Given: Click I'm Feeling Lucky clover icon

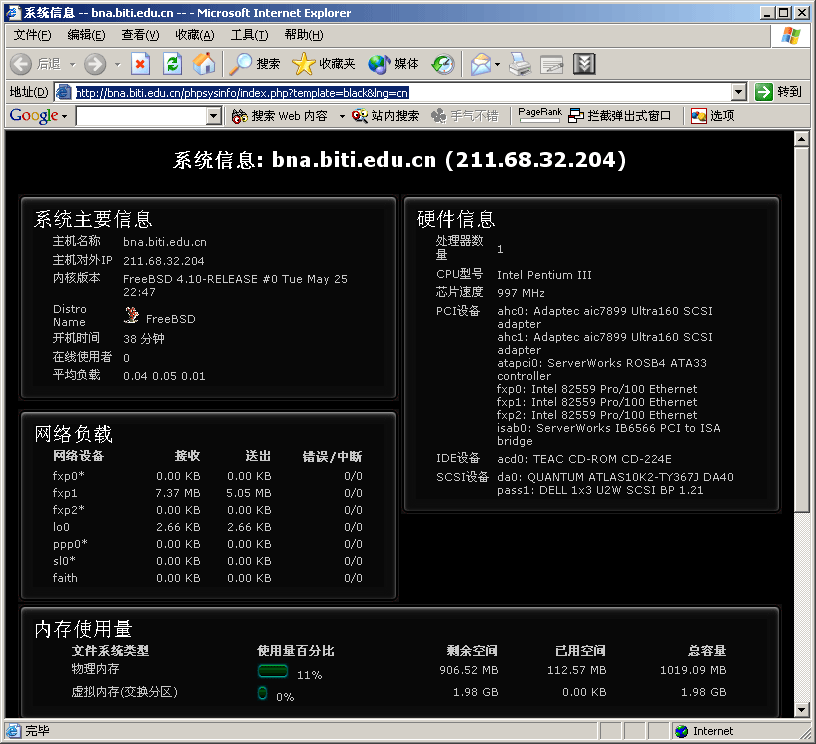Looking at the screenshot, I should (439, 116).
